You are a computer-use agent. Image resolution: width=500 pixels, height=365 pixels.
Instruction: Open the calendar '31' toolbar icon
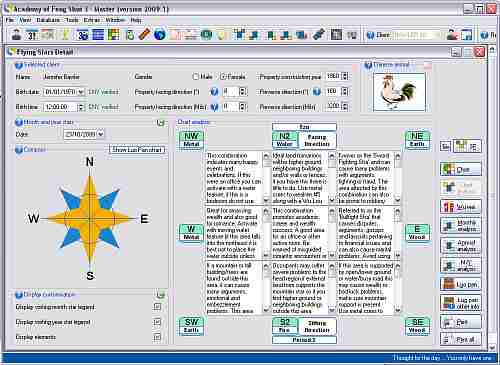[32, 34]
